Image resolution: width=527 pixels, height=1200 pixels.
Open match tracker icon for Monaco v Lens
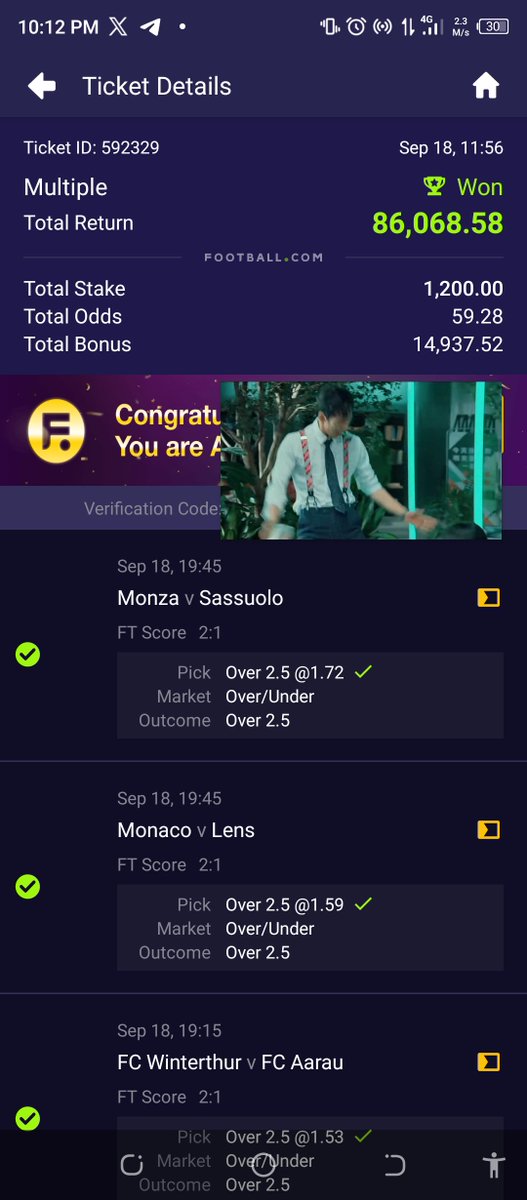click(x=488, y=830)
